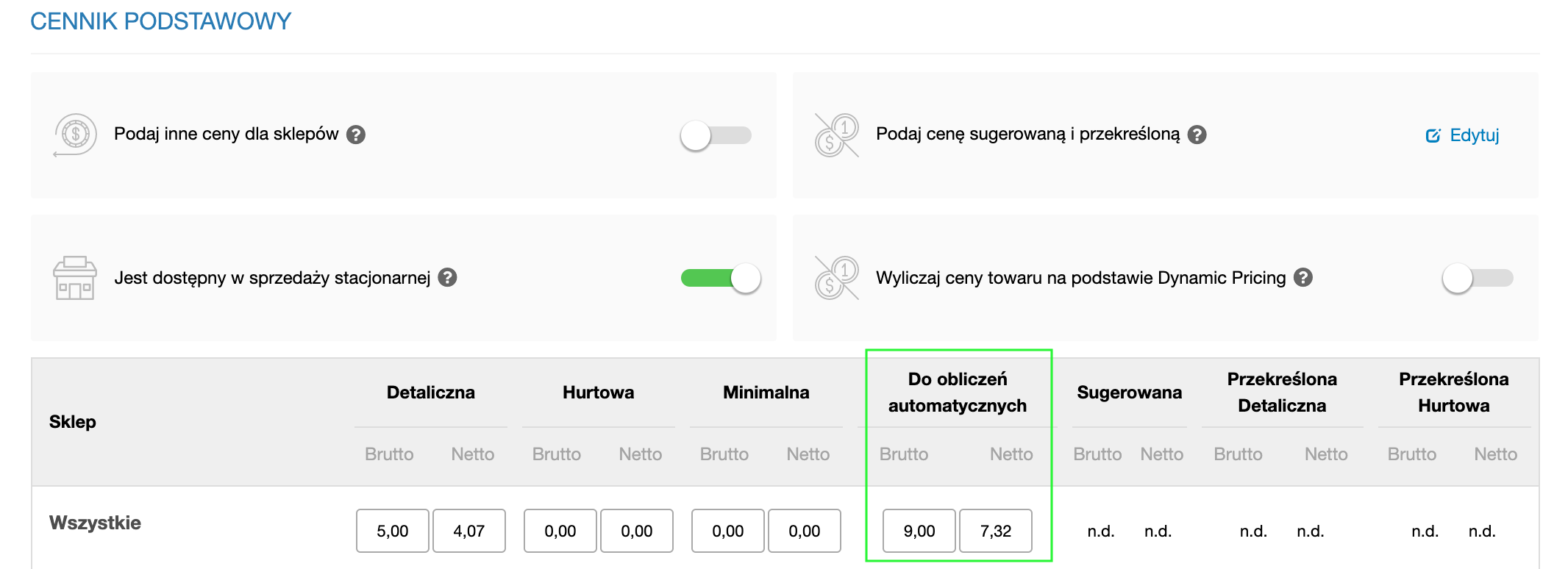1568x569 pixels.
Task: Click automatic calculations Netto field 7,32
Action: pyautogui.click(x=996, y=531)
